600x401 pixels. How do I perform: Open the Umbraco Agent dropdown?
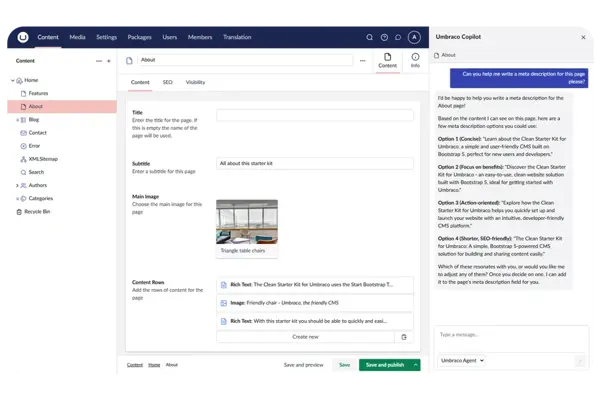point(462,360)
